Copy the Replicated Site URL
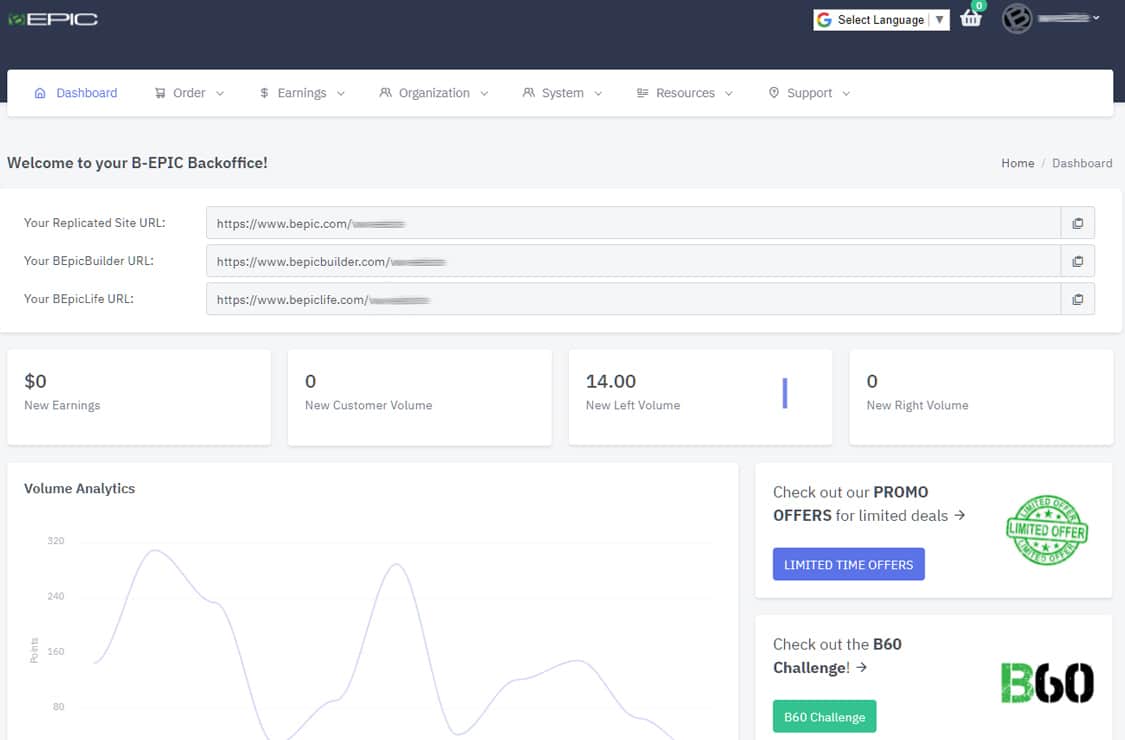 (x=1078, y=223)
